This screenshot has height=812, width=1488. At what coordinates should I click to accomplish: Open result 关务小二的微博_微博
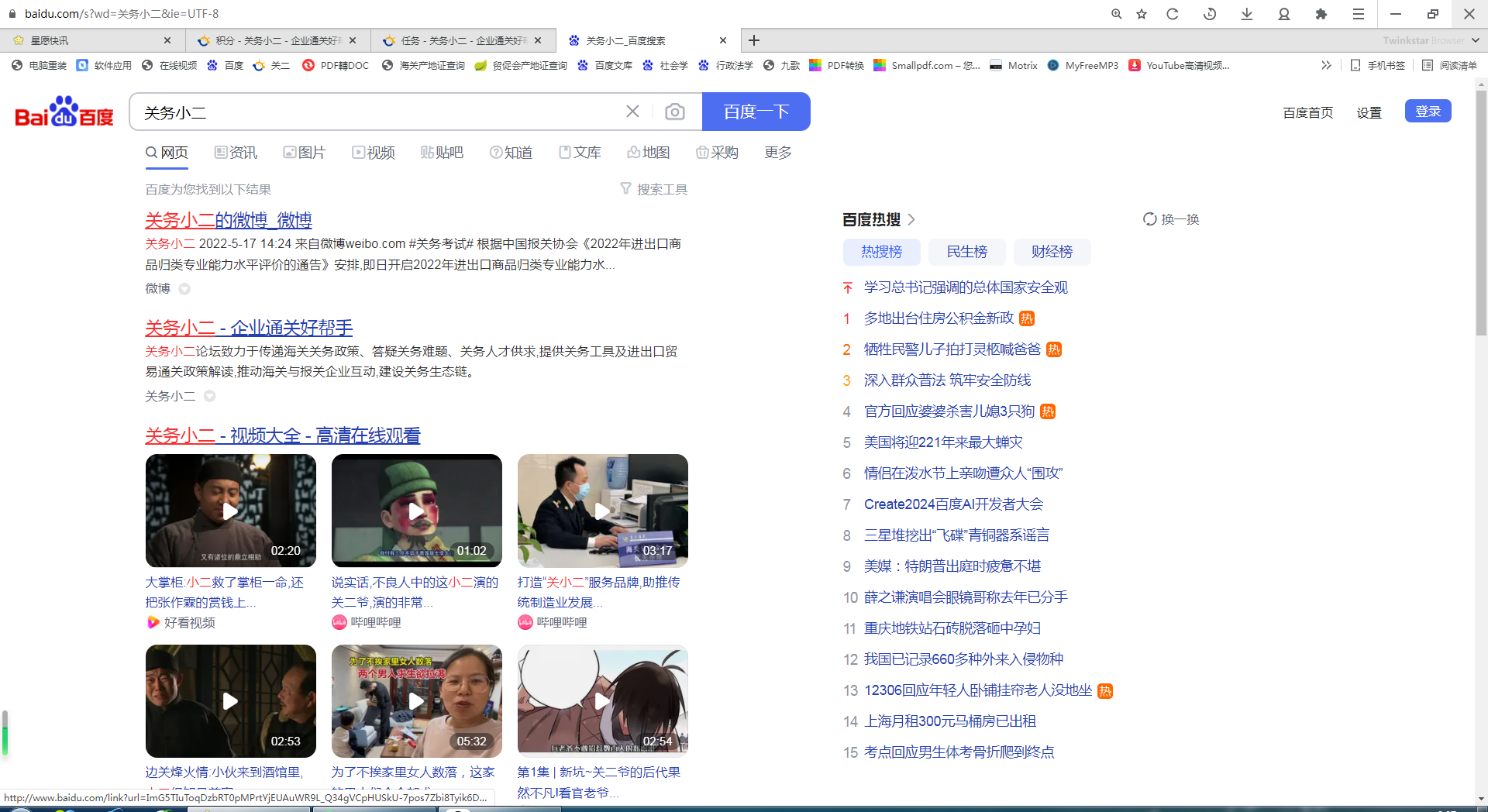pos(229,220)
